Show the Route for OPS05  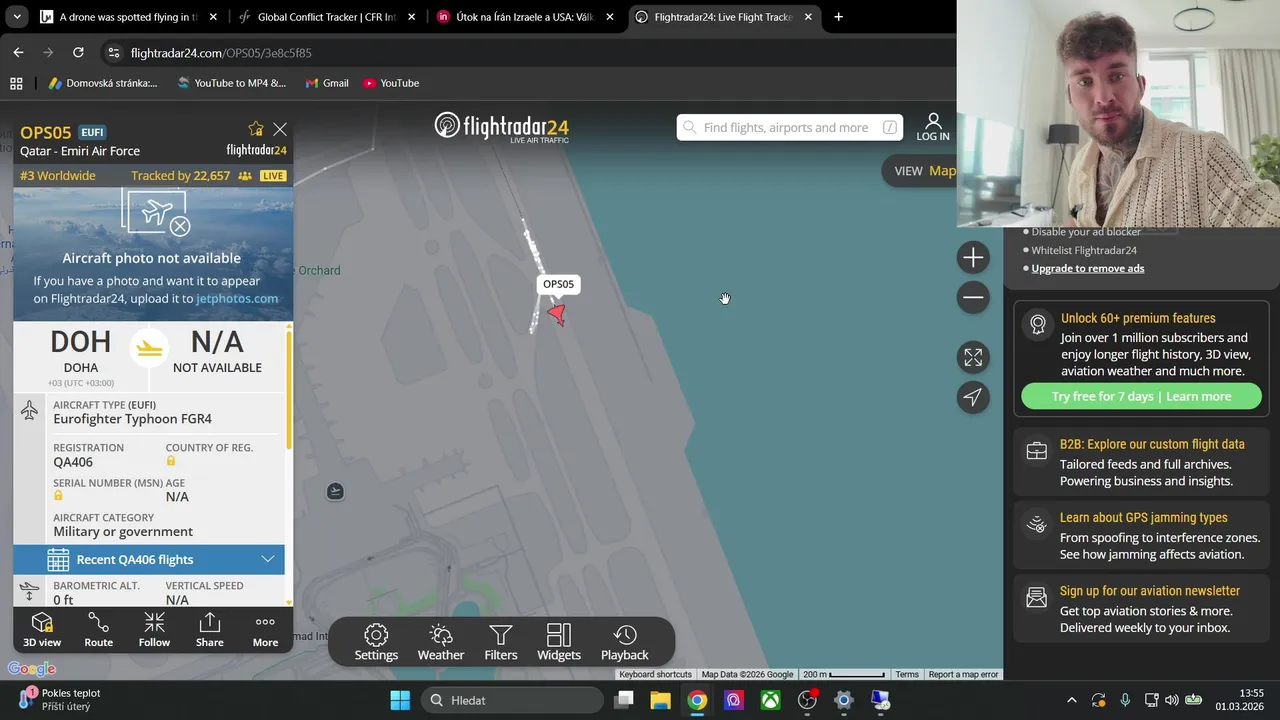click(98, 631)
